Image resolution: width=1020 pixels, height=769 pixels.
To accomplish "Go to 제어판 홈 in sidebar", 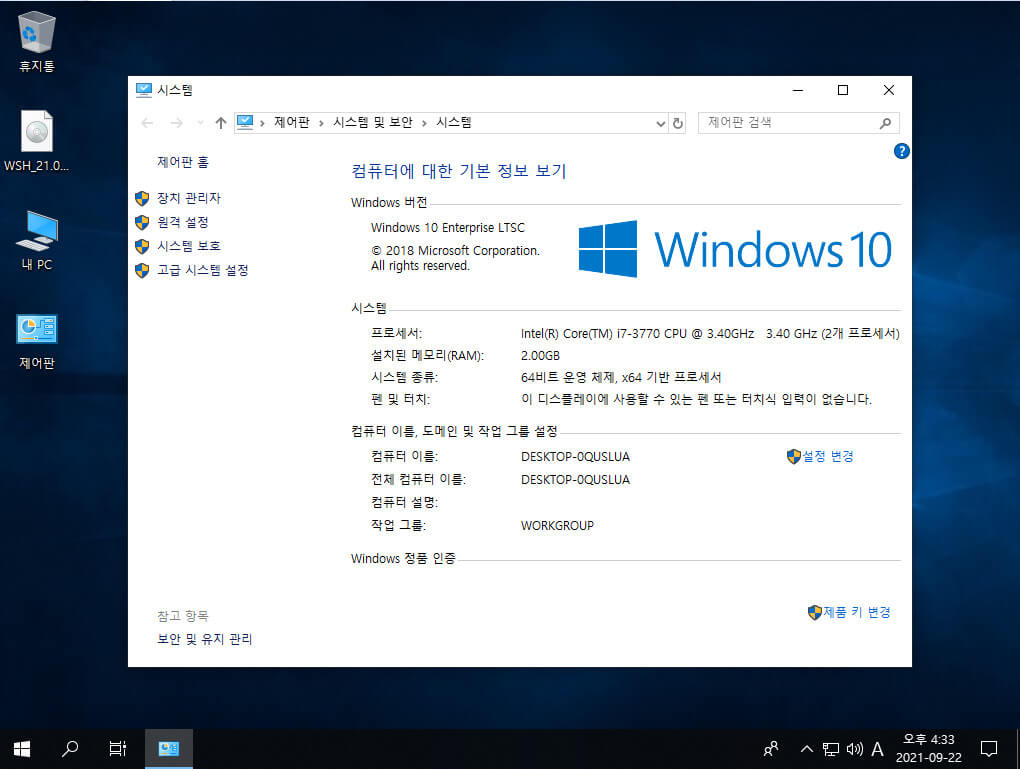I will 183,162.
